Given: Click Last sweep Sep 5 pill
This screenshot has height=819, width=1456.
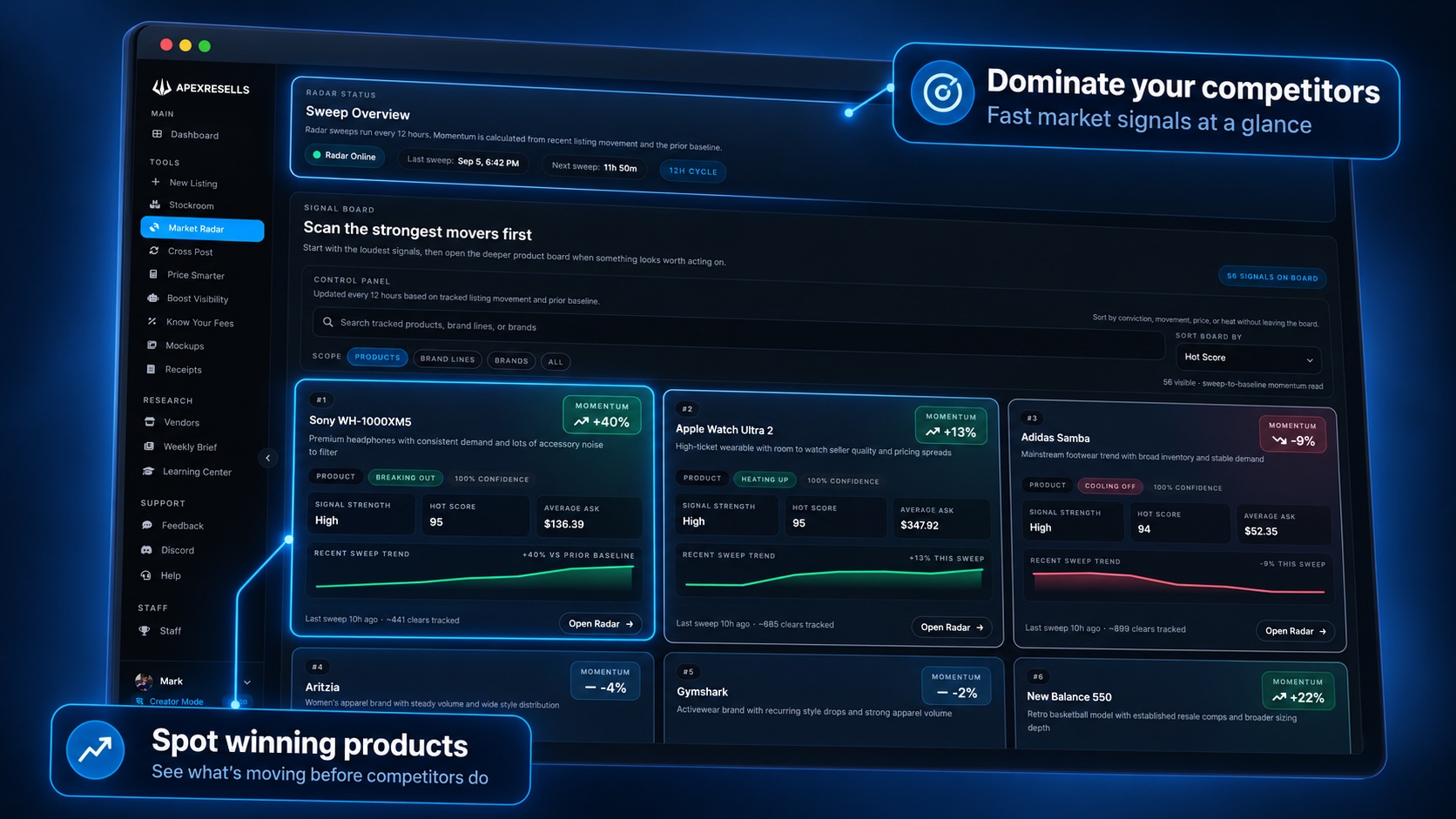Looking at the screenshot, I should (x=463, y=161).
